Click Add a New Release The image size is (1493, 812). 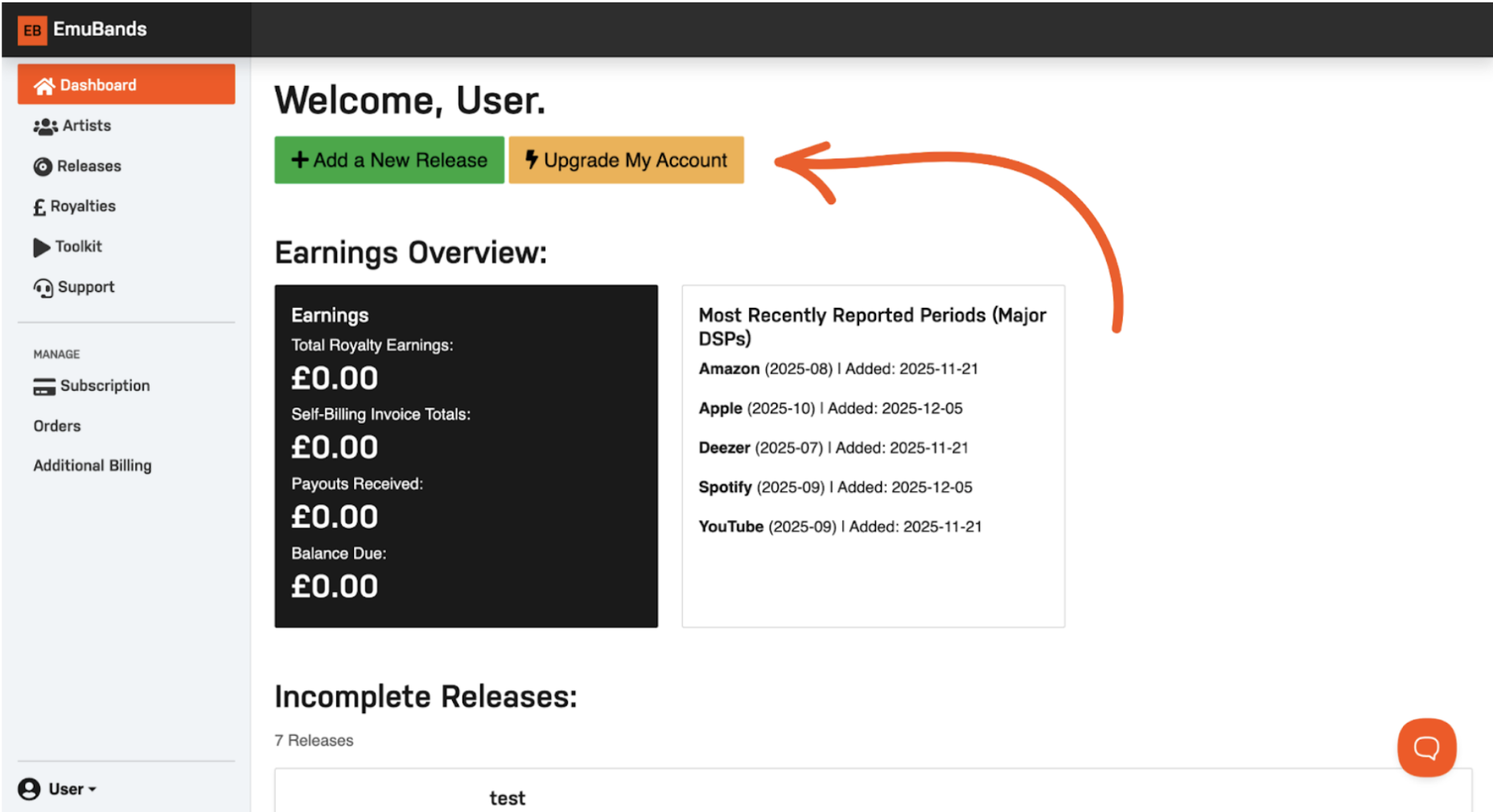tap(389, 159)
